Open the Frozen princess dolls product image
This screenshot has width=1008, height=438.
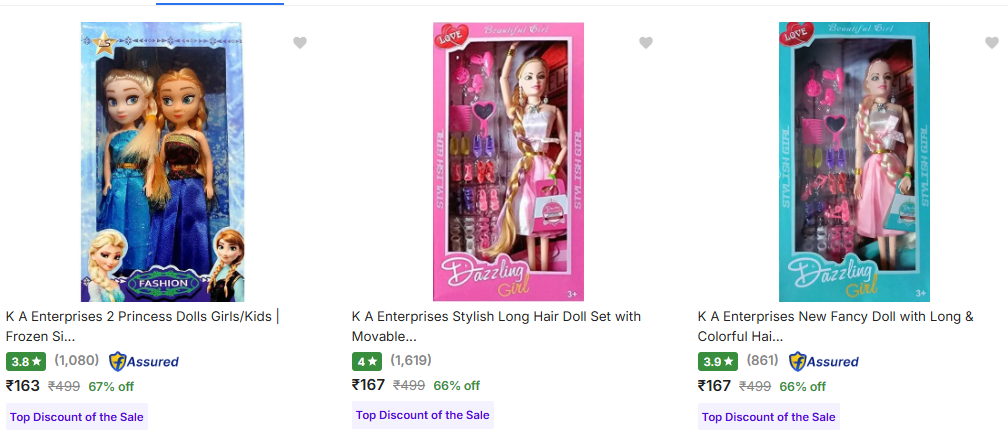tap(162, 162)
